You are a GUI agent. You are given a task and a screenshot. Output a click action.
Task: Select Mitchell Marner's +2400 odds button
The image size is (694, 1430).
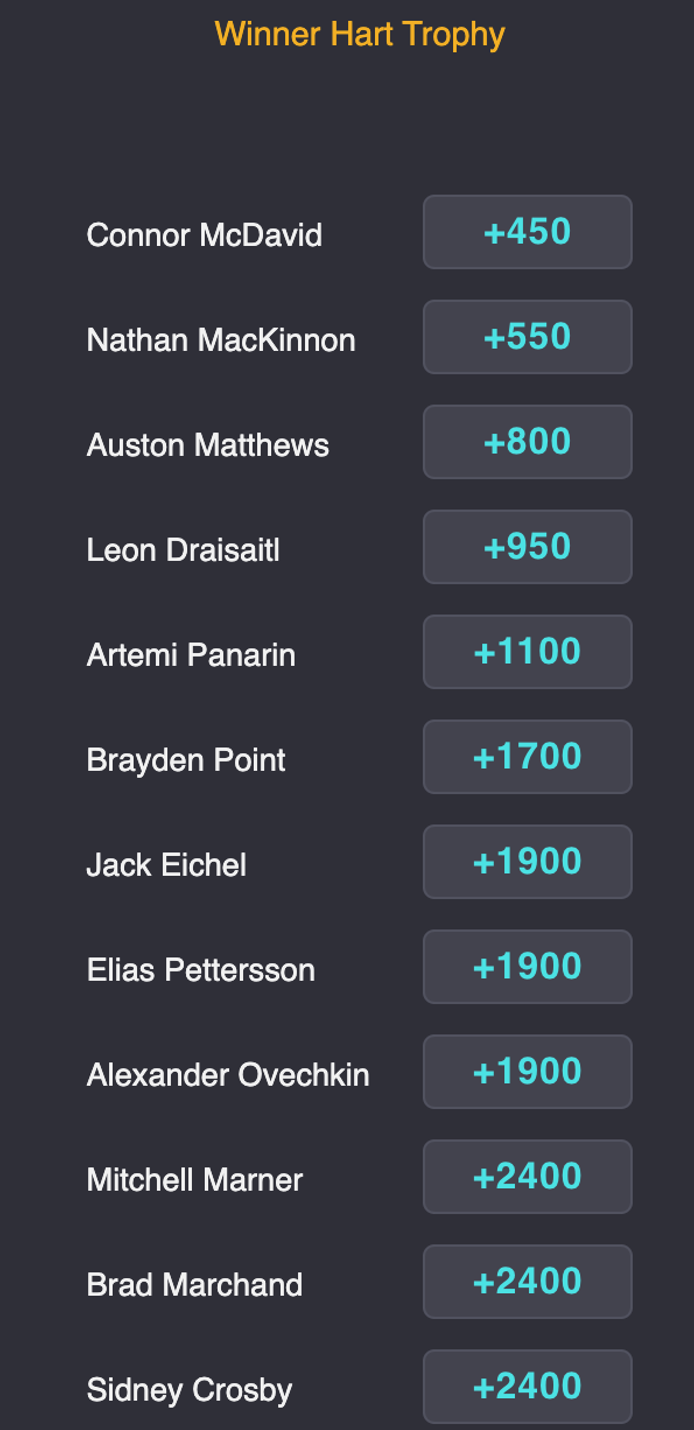[x=527, y=1177]
